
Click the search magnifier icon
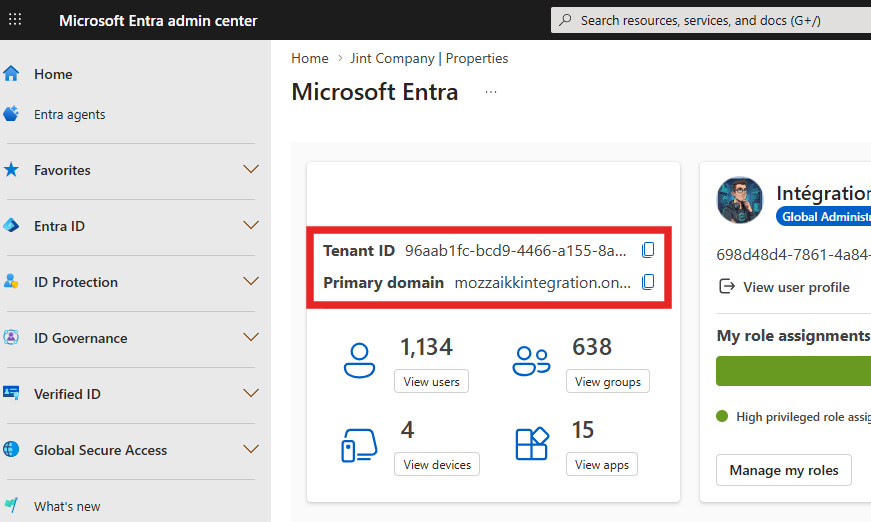pyautogui.click(x=565, y=21)
